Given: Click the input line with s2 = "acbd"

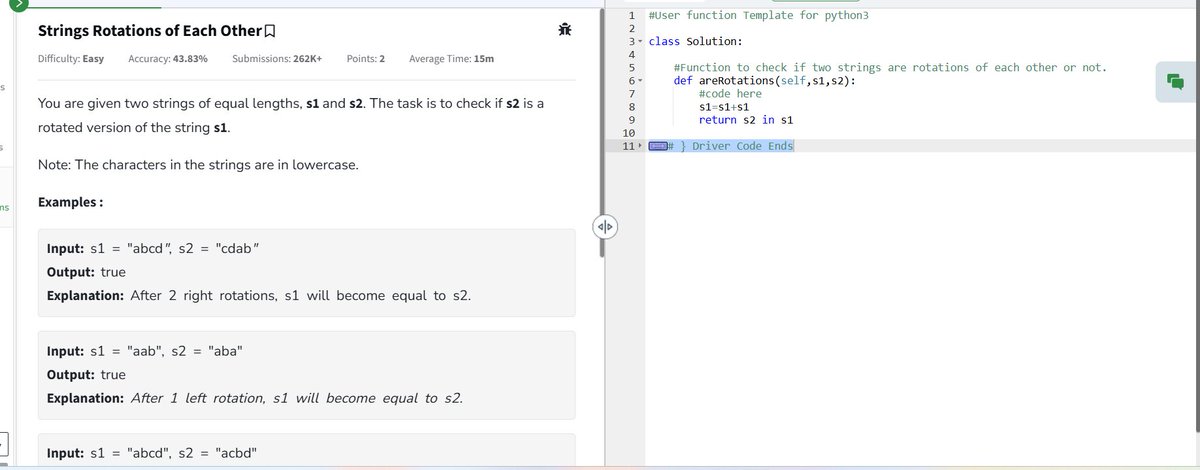Looking at the screenshot, I should pyautogui.click(x=152, y=454).
